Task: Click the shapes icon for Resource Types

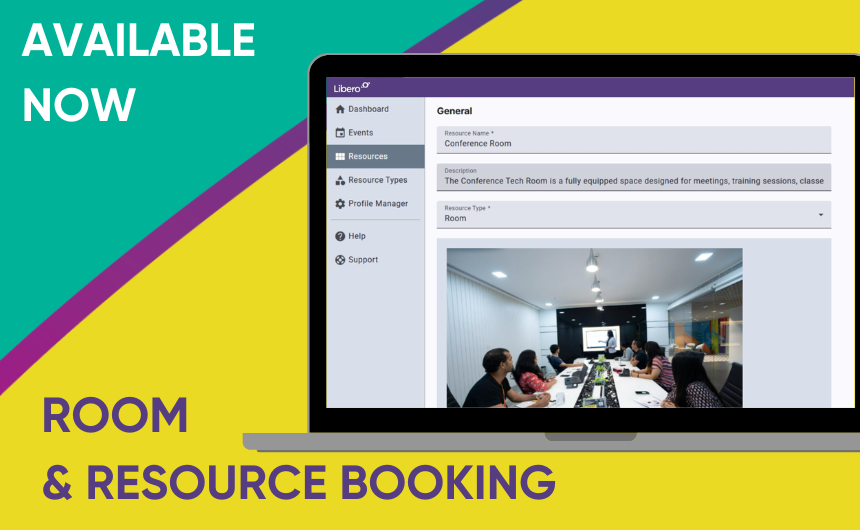Action: tap(340, 181)
